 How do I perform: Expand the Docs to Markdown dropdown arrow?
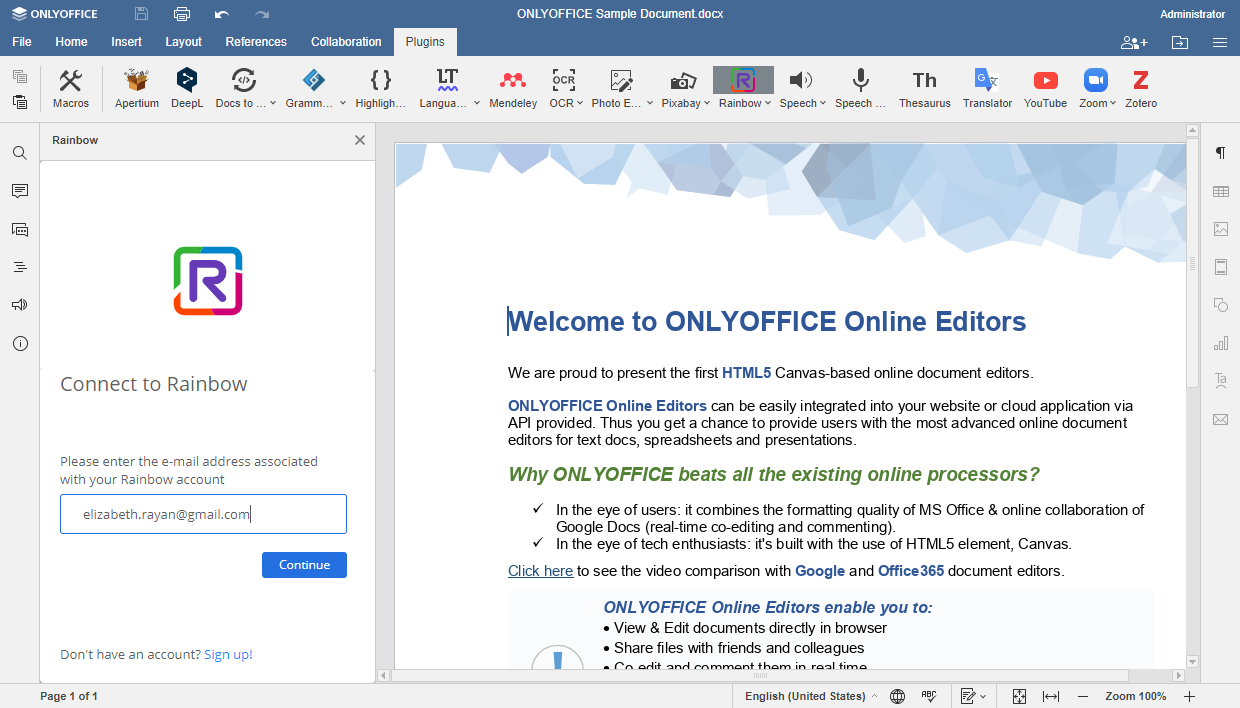(273, 103)
